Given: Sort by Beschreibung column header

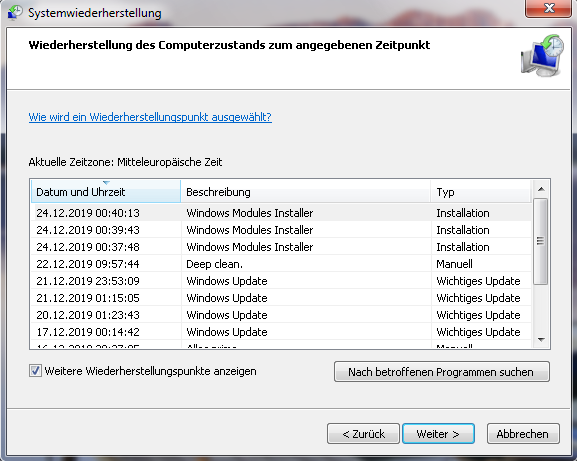Looking at the screenshot, I should pos(305,191).
